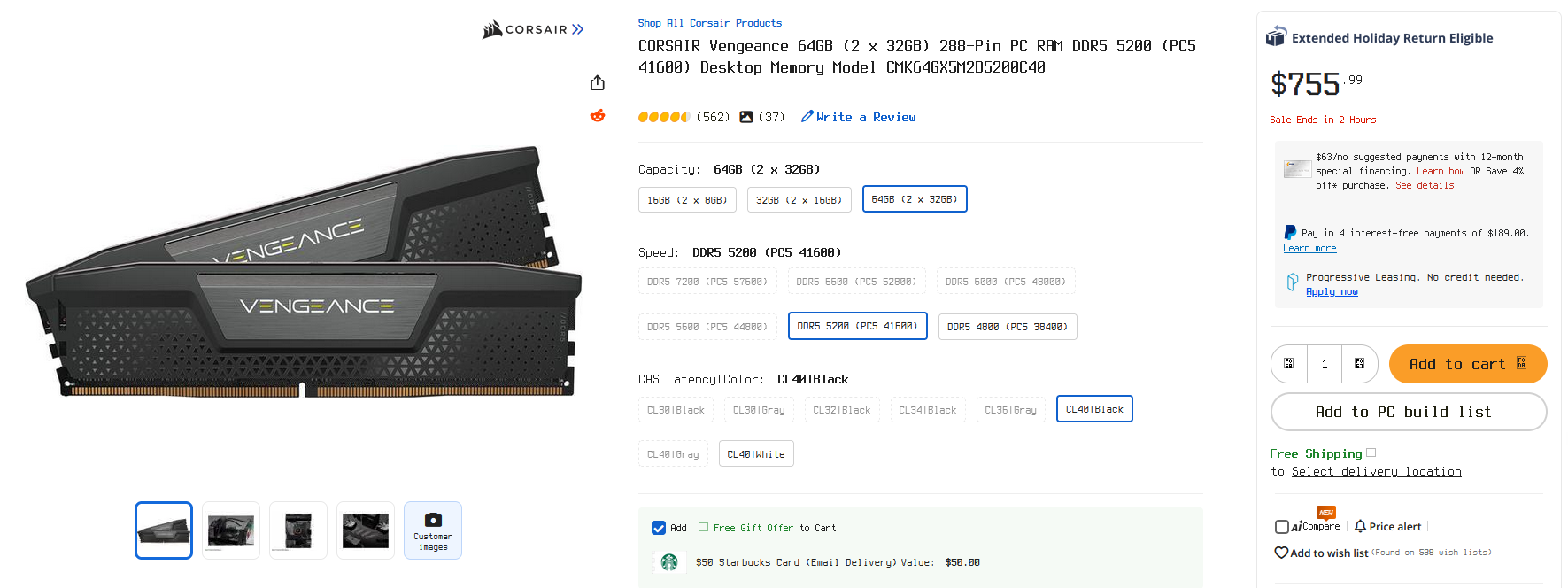This screenshot has width=1568, height=588.
Task: Click PayPal Learn more link
Action: click(x=1309, y=248)
